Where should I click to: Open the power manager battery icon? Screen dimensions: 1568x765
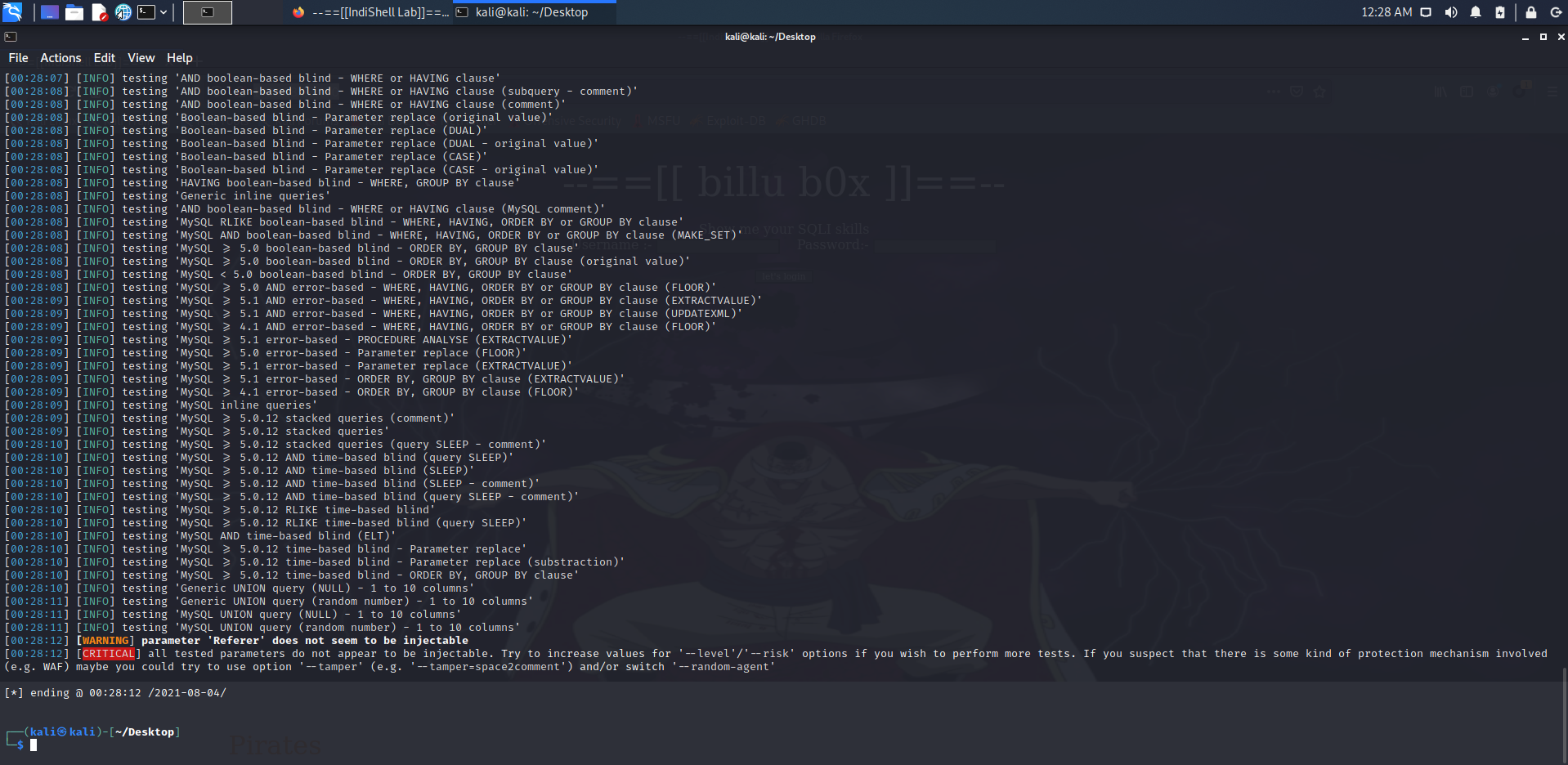tap(1500, 12)
